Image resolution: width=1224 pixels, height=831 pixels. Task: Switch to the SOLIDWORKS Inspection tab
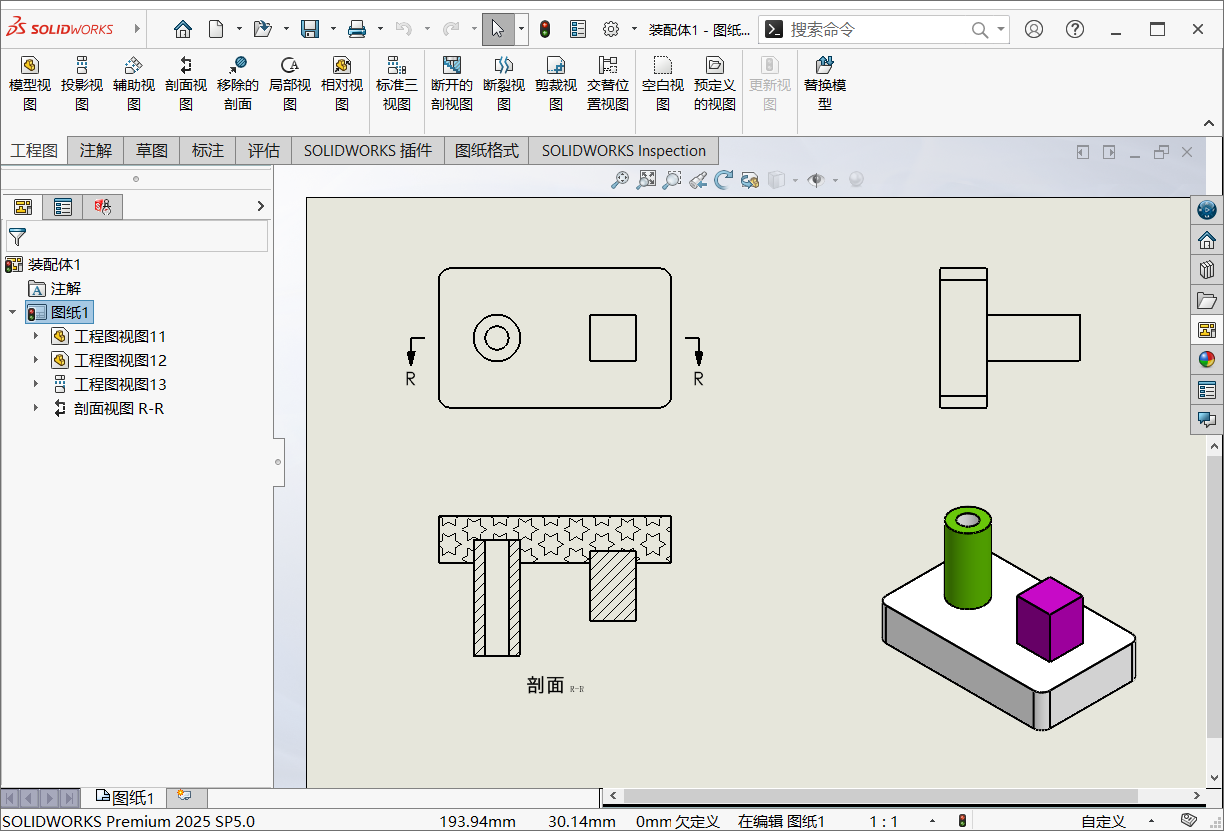624,151
